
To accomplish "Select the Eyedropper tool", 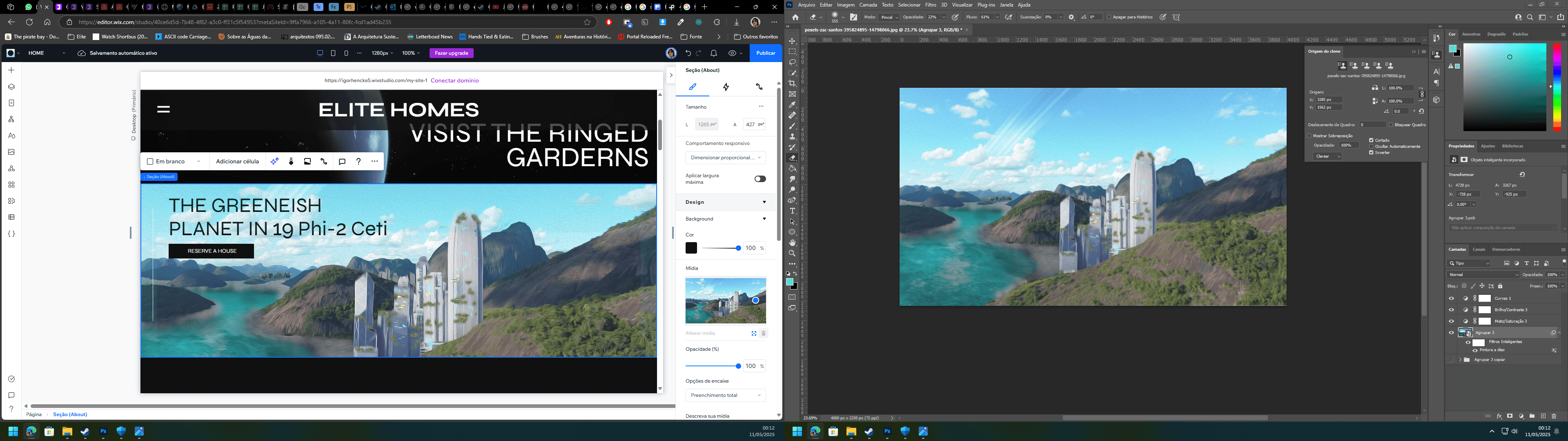I will pos(792,105).
